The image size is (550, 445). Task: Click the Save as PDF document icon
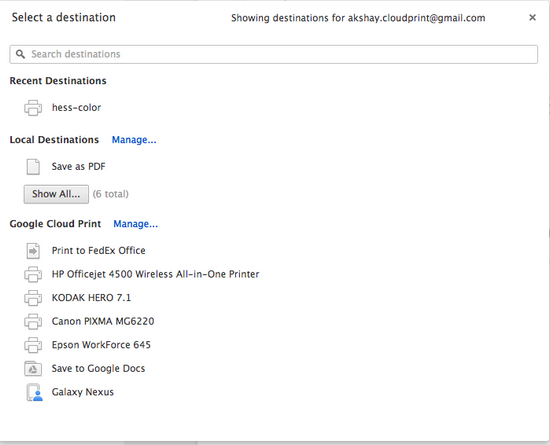(33, 167)
